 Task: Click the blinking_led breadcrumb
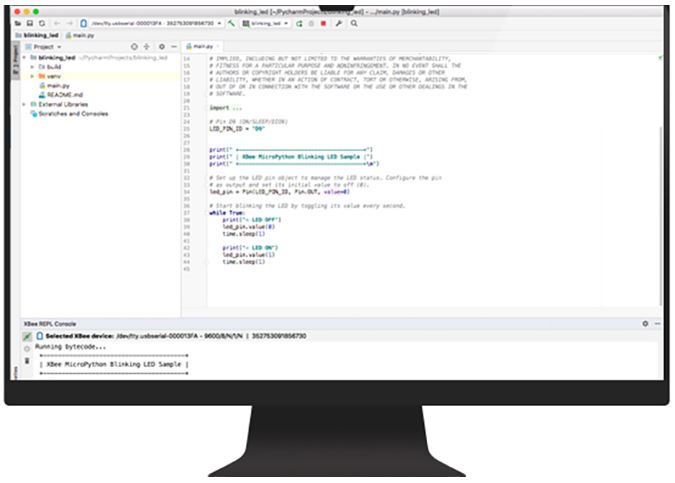click(37, 35)
